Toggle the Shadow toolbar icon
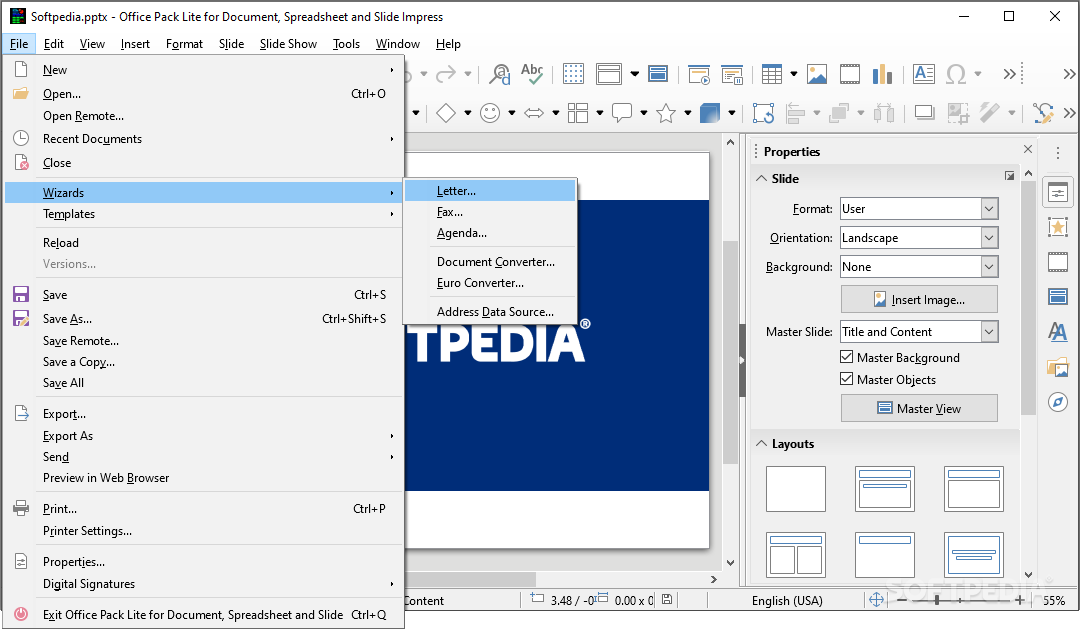The height and width of the screenshot is (629, 1080). [x=924, y=113]
